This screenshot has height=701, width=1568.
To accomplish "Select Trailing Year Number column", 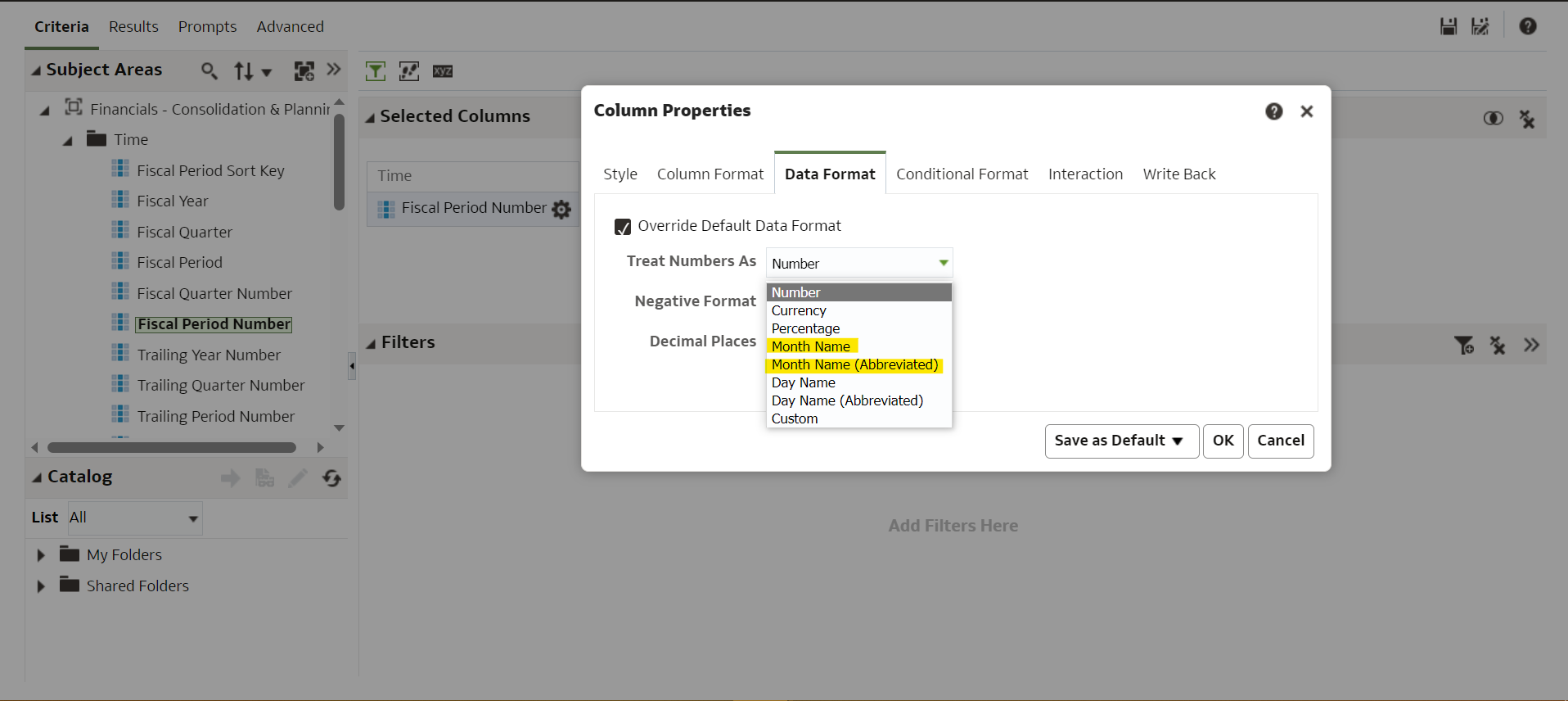I will pyautogui.click(x=209, y=355).
